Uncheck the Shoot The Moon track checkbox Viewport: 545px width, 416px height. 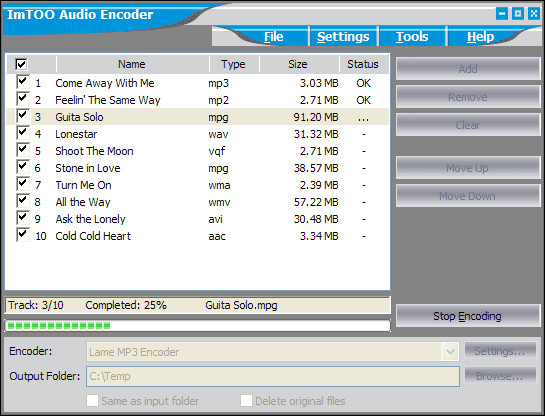pyautogui.click(x=23, y=150)
